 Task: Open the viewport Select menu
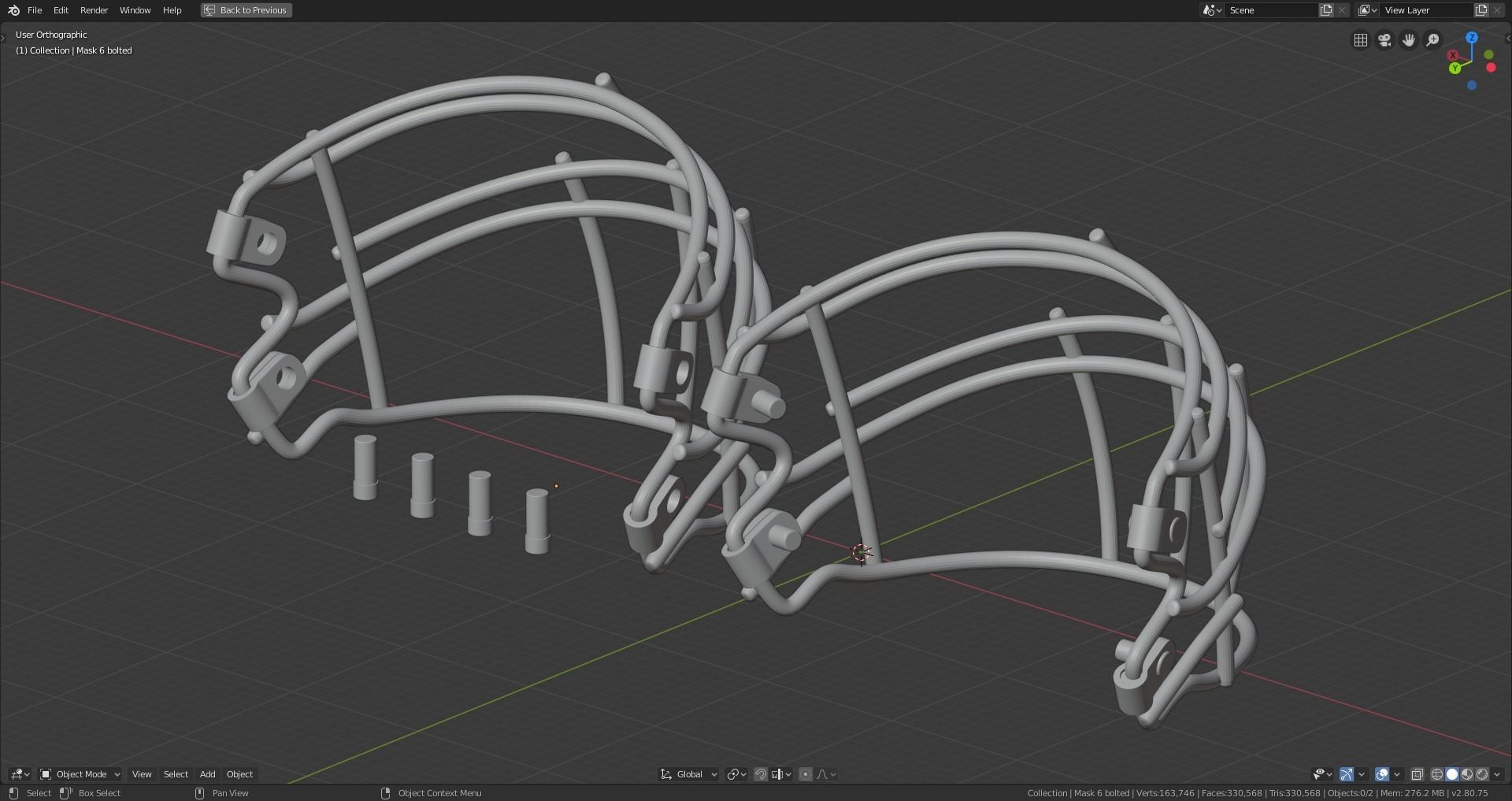point(176,774)
